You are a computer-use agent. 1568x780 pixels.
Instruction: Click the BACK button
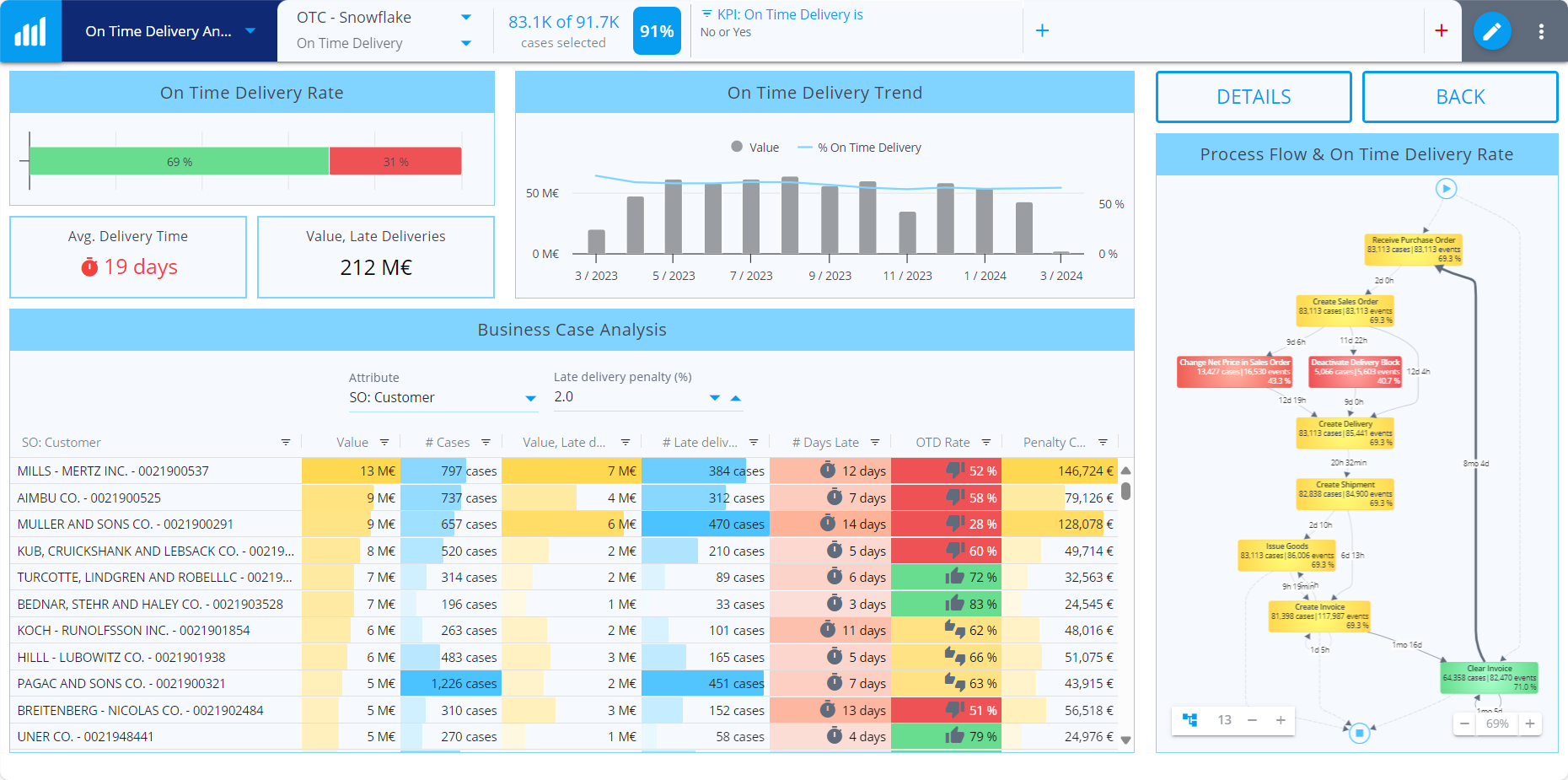coord(1460,97)
